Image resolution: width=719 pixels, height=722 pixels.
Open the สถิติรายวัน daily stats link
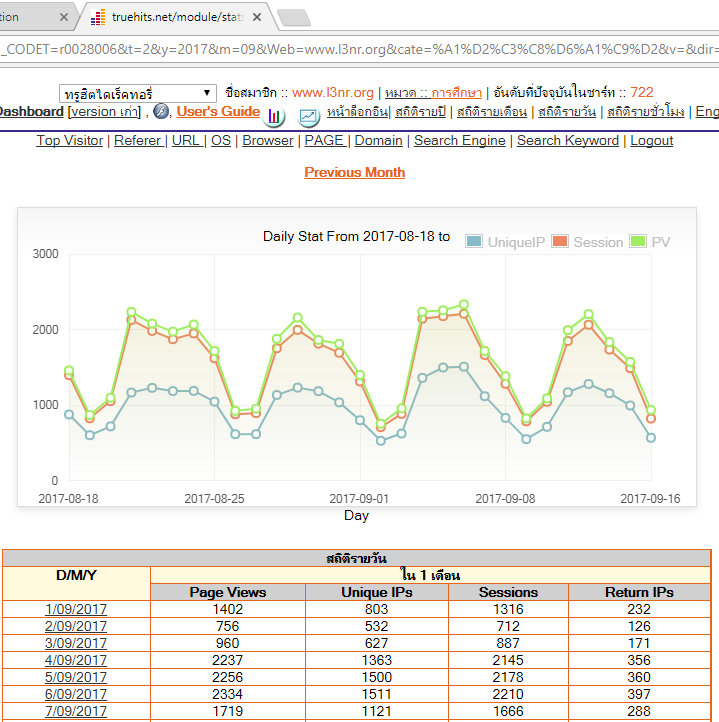pyautogui.click(x=567, y=111)
